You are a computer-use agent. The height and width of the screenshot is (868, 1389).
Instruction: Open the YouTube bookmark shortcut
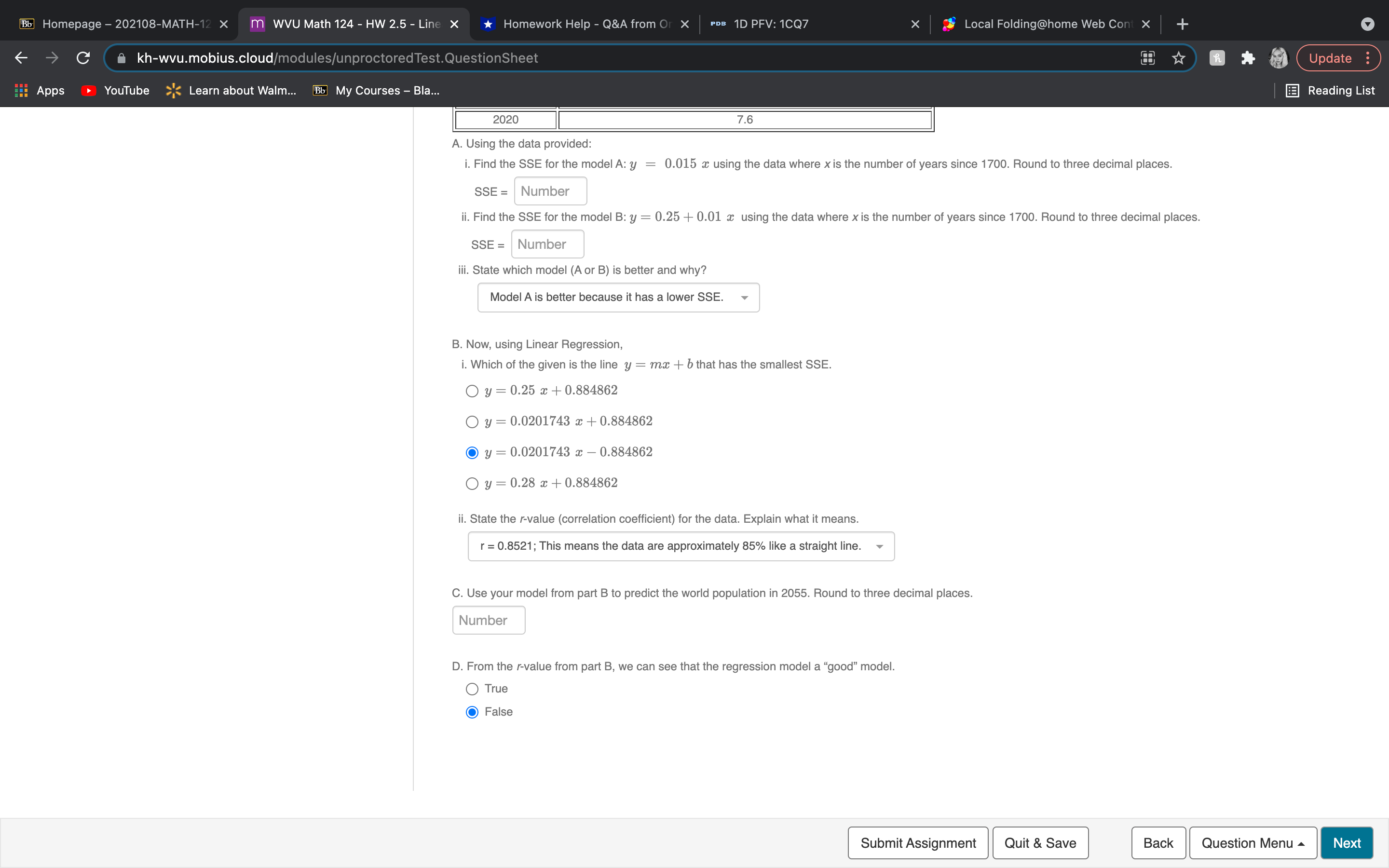click(x=114, y=90)
